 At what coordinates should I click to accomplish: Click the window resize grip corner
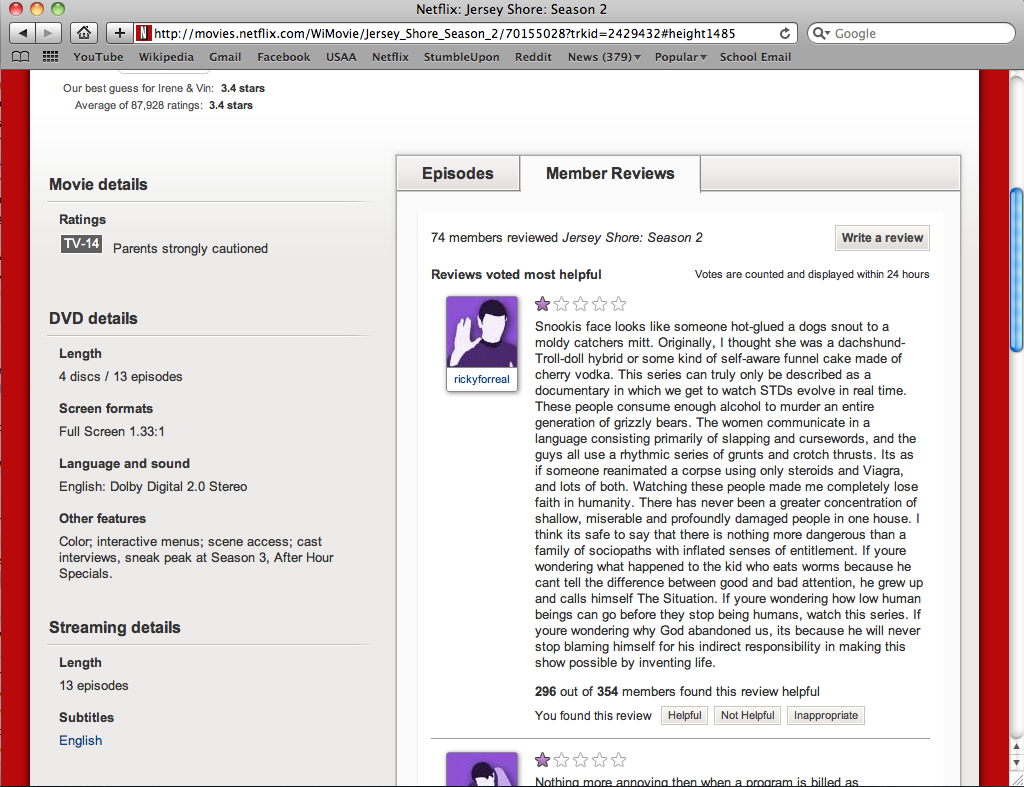click(1016, 779)
